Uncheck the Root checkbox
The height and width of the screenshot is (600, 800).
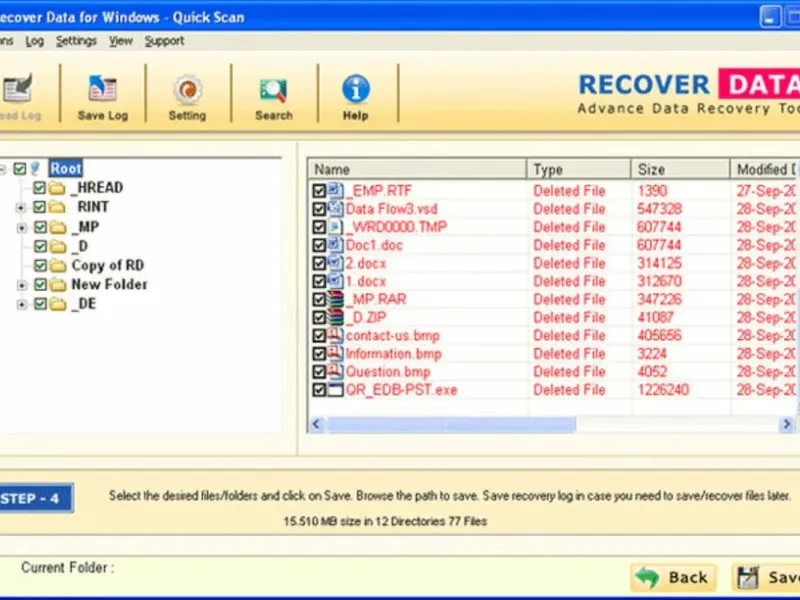(20, 168)
